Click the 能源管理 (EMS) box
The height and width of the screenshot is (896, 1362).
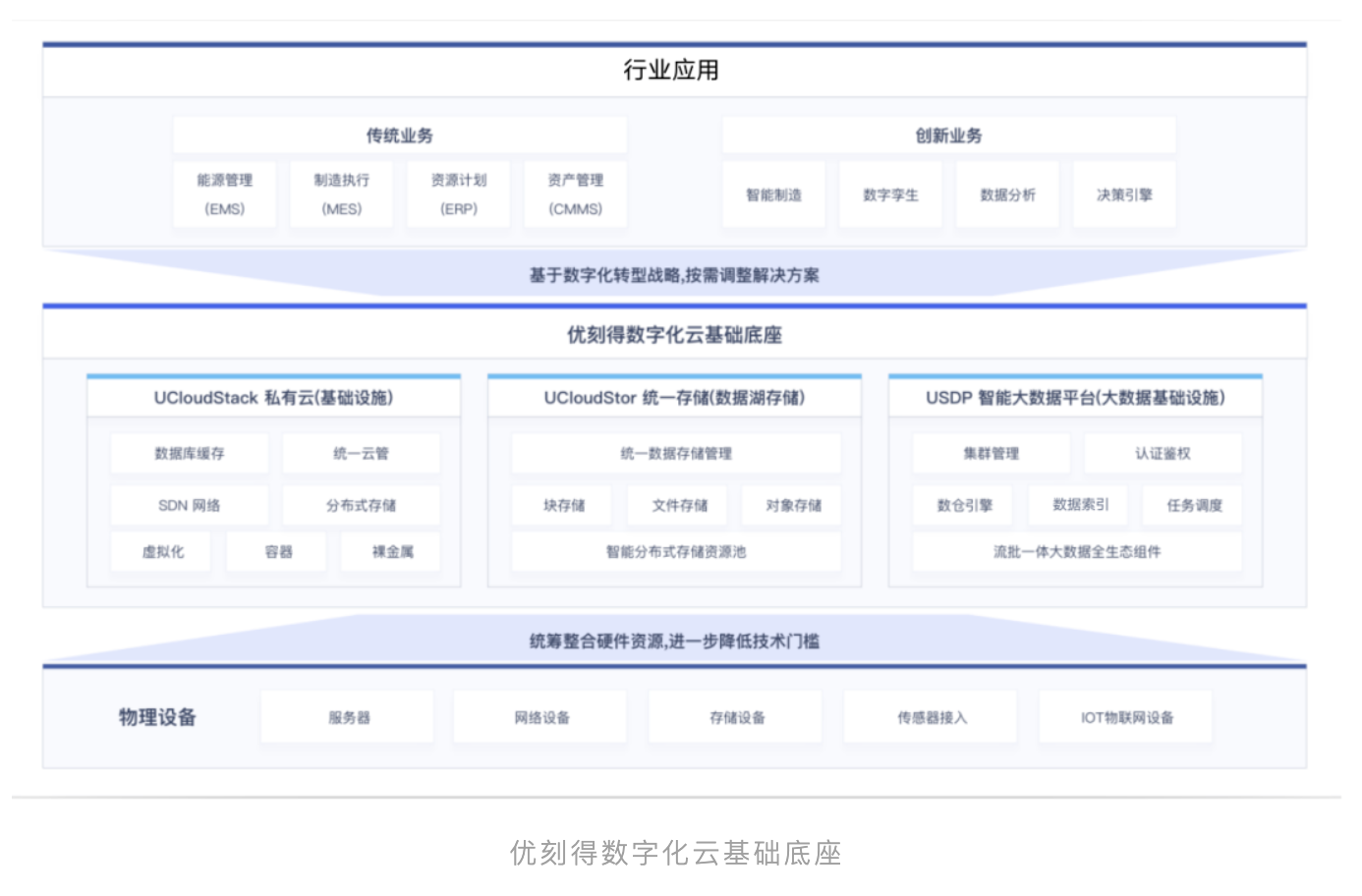click(224, 195)
